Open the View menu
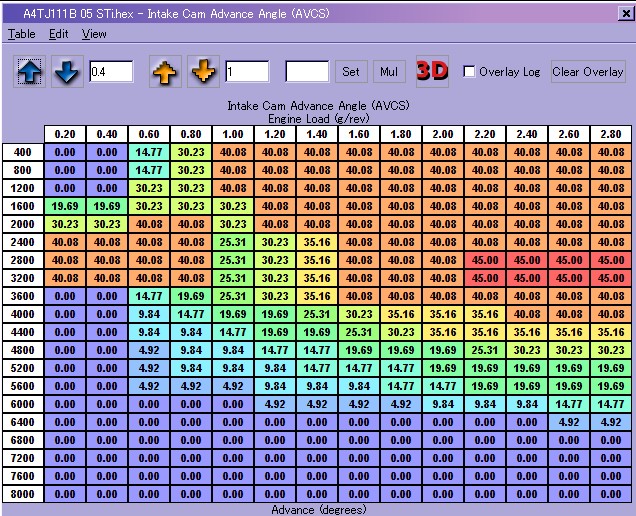Image resolution: width=636 pixels, height=516 pixels. 94,34
